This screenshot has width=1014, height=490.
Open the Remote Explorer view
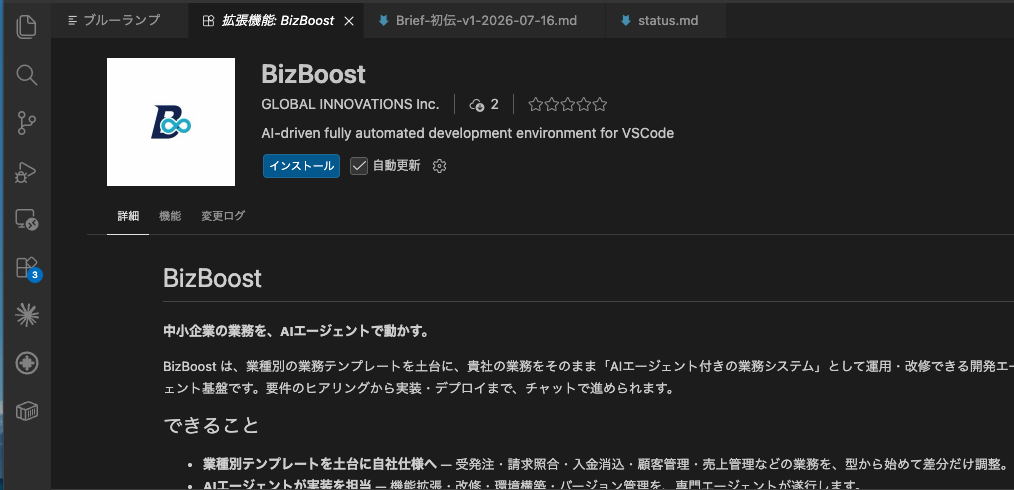click(27, 220)
